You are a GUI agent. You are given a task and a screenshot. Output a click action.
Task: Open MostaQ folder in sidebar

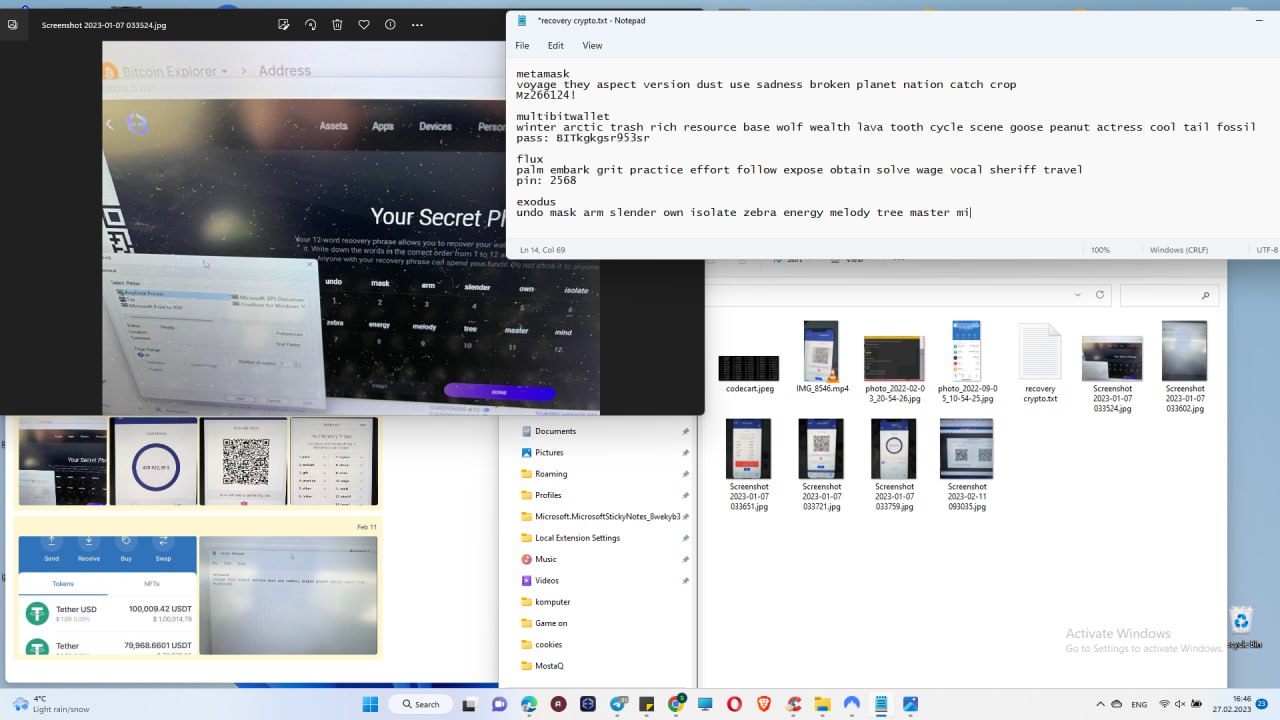pyautogui.click(x=549, y=666)
